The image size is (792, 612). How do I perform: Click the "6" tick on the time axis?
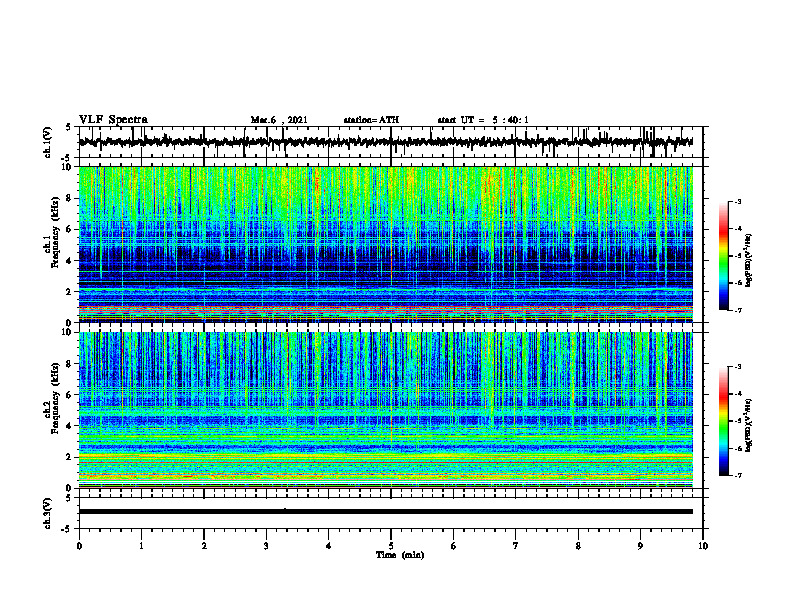(454, 546)
